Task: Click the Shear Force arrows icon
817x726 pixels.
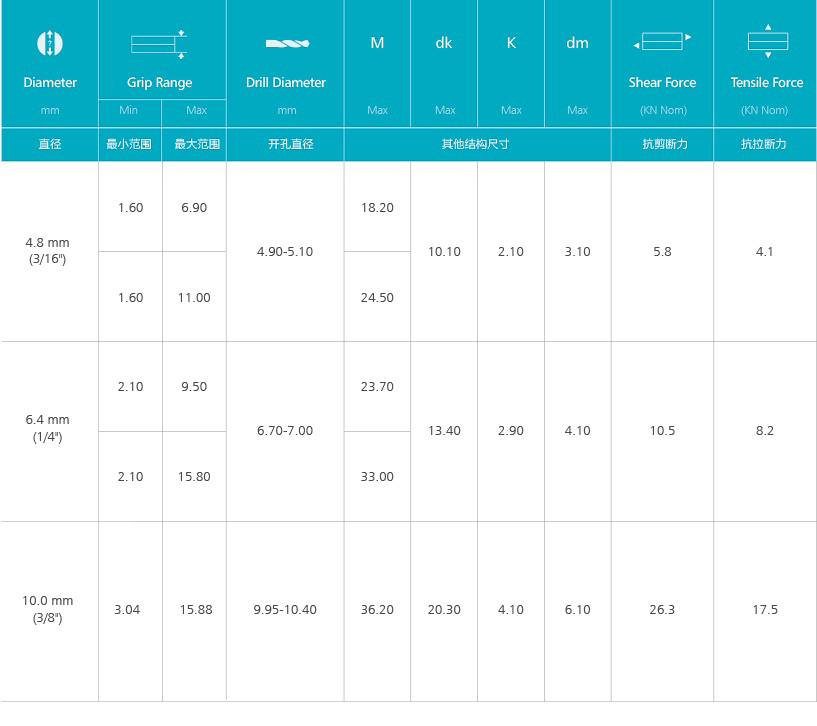Action: [x=662, y=41]
